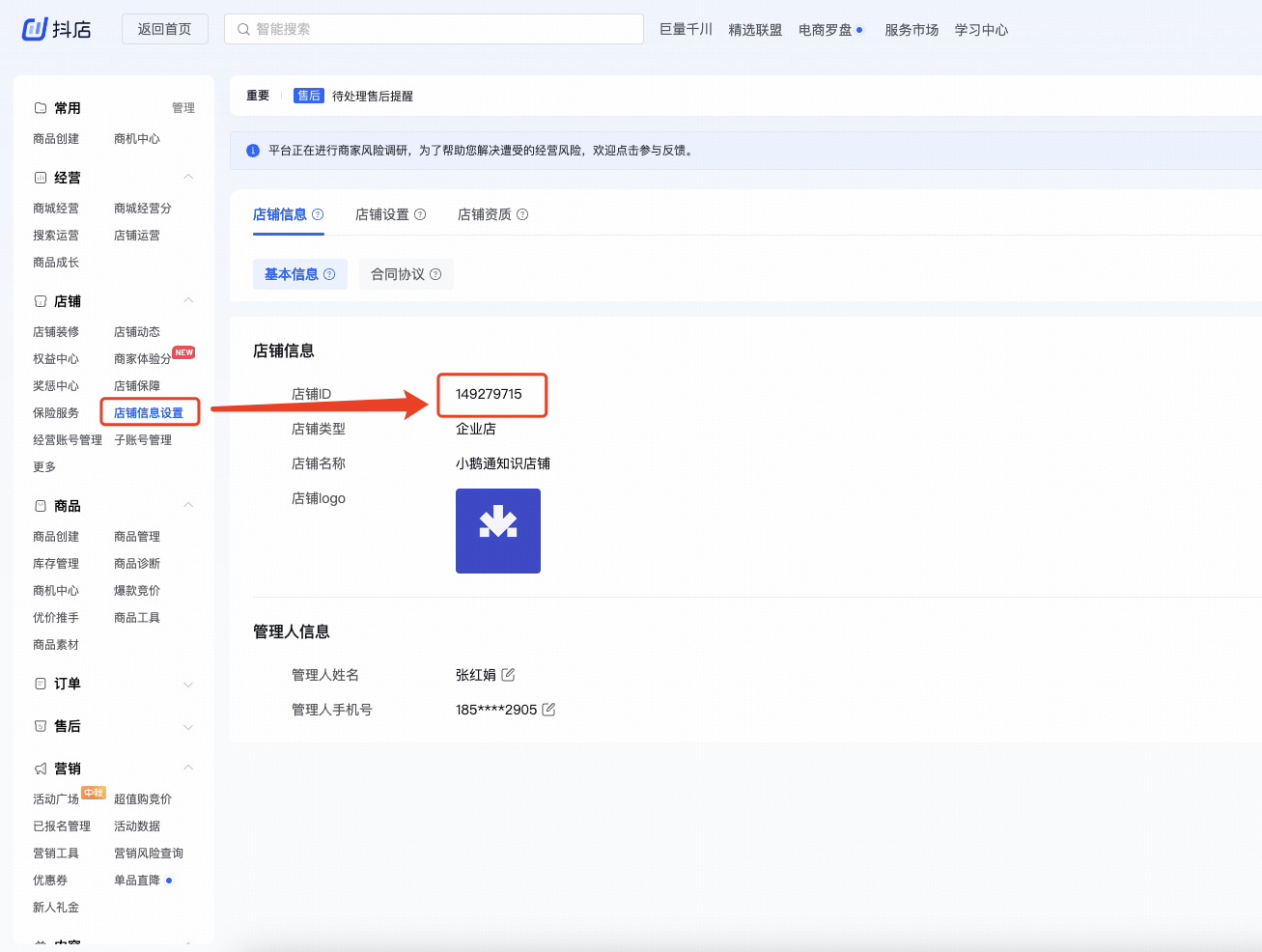This screenshot has width=1262, height=952.
Task: Click the 营销 megaphone icon
Action: pos(41,769)
